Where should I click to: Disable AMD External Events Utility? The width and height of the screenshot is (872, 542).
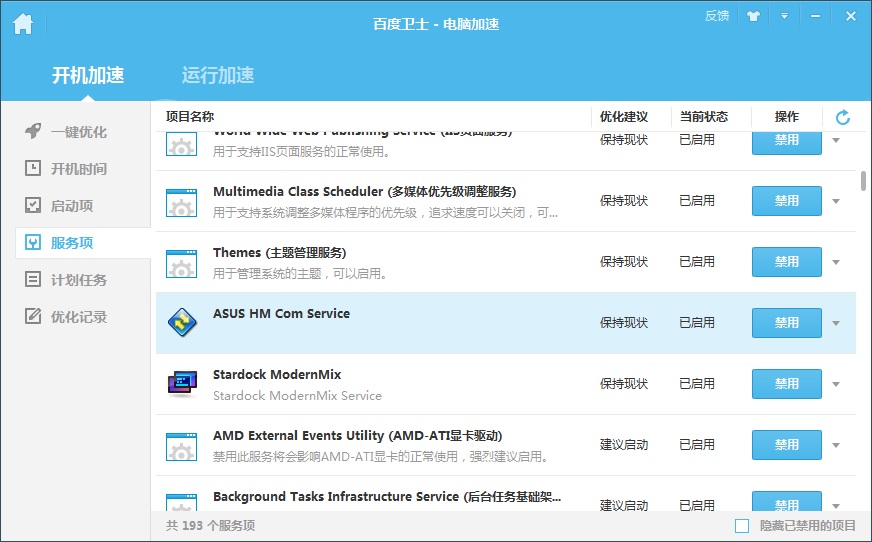(786, 445)
